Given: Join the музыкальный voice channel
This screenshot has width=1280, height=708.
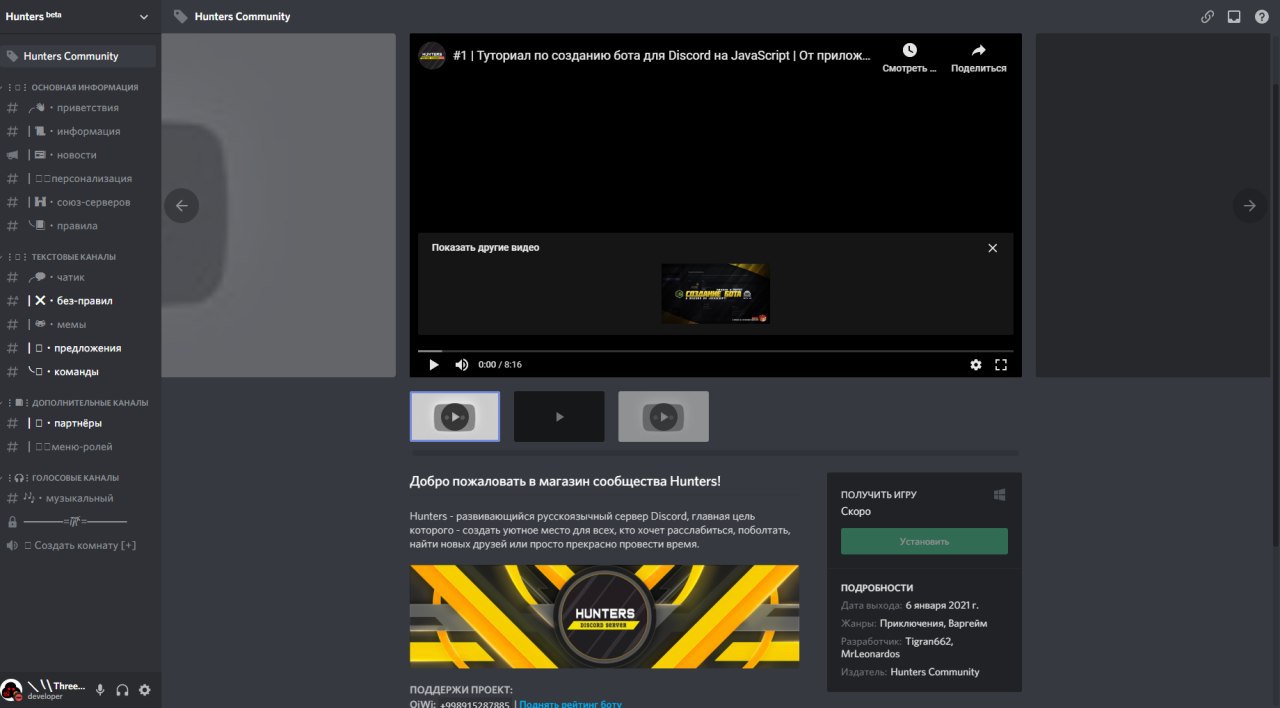Looking at the screenshot, I should point(79,498).
